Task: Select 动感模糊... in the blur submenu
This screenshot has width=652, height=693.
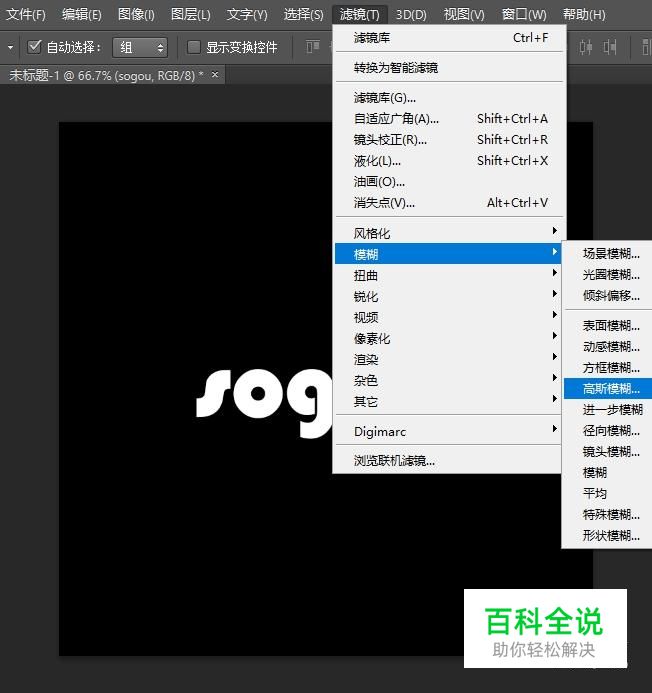Action: pyautogui.click(x=608, y=347)
